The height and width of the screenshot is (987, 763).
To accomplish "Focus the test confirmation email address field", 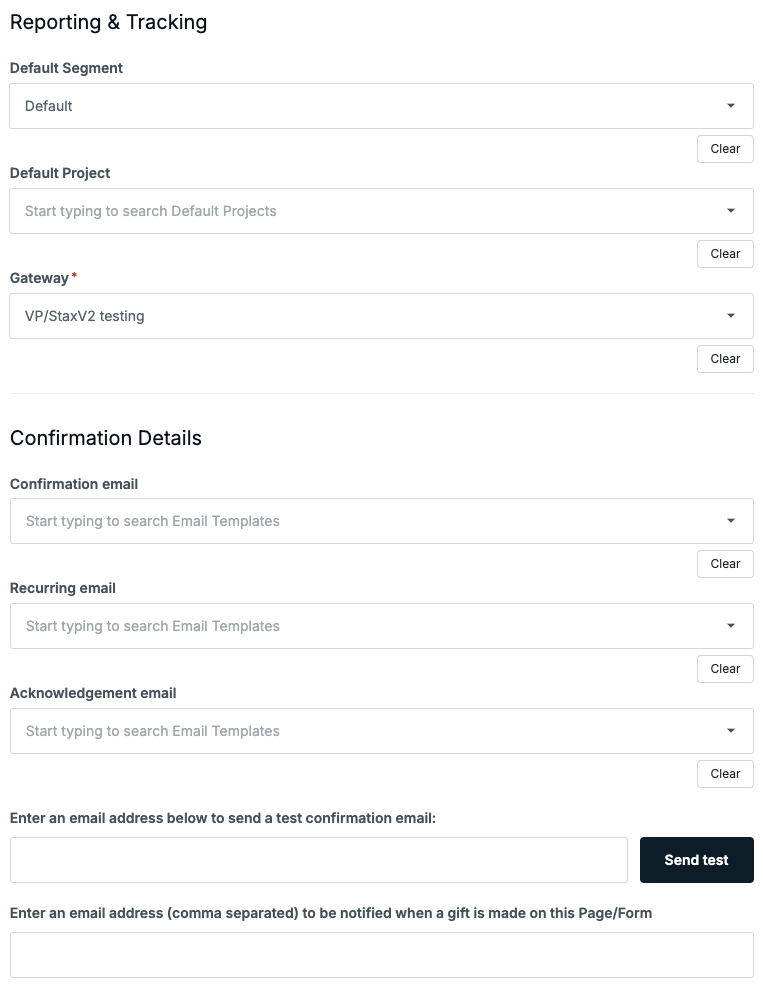I will pyautogui.click(x=319, y=860).
